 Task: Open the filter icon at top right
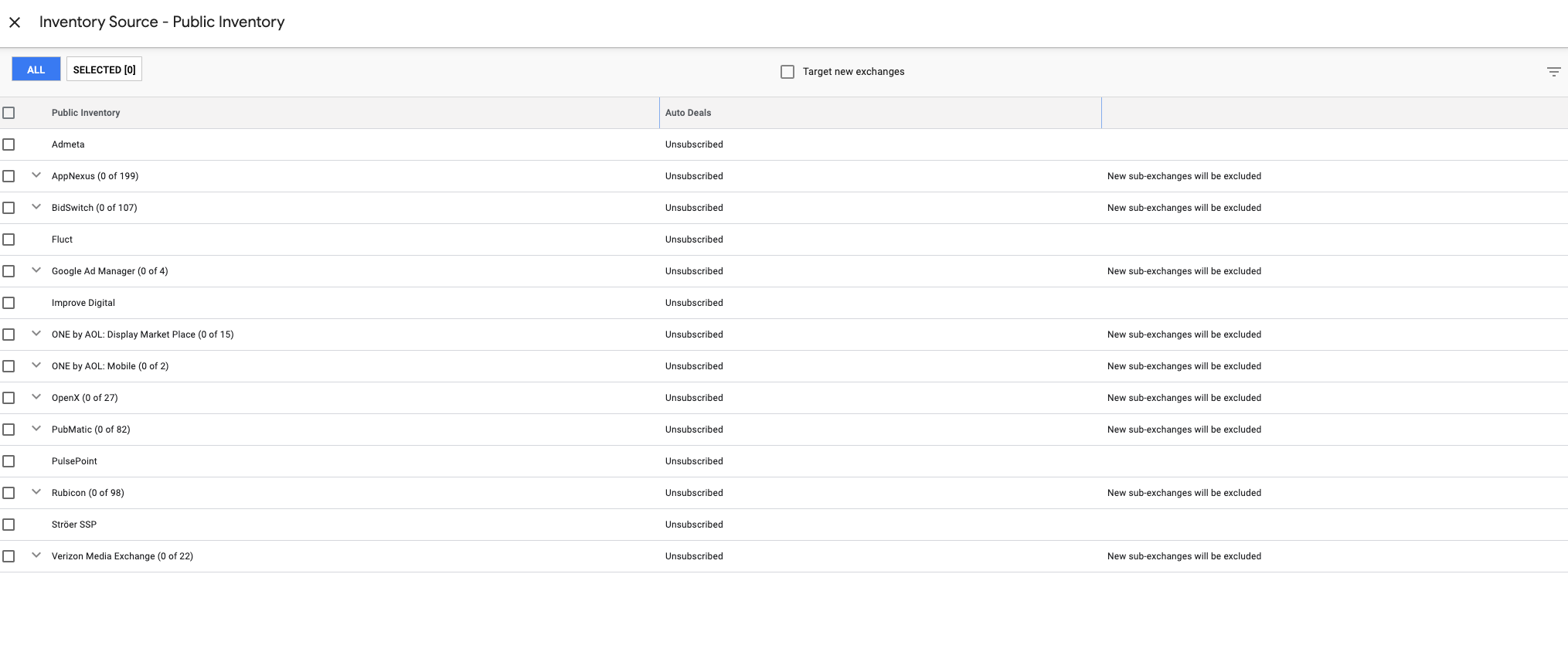point(1553,72)
